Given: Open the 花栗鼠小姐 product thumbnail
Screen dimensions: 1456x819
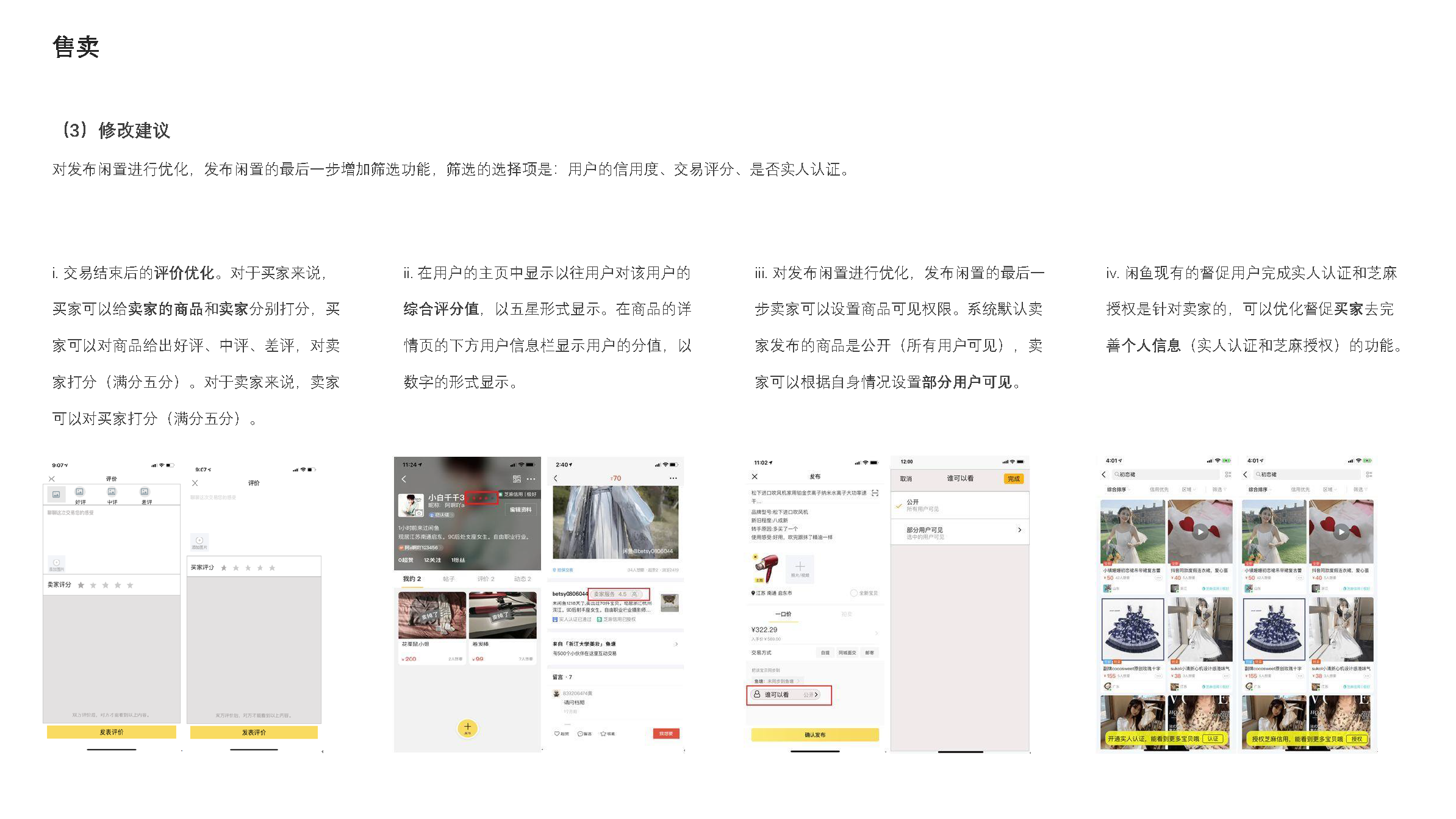Looking at the screenshot, I should point(432,613).
